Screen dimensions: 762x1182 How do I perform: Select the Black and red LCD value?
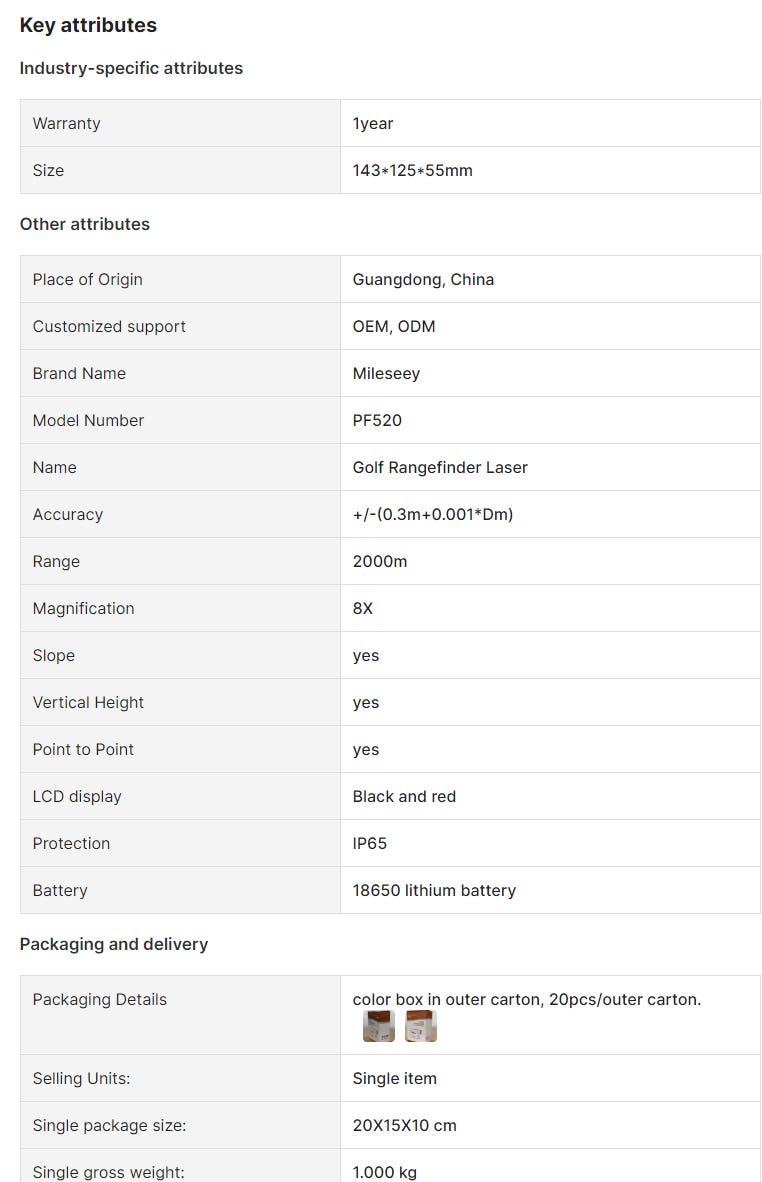(404, 796)
